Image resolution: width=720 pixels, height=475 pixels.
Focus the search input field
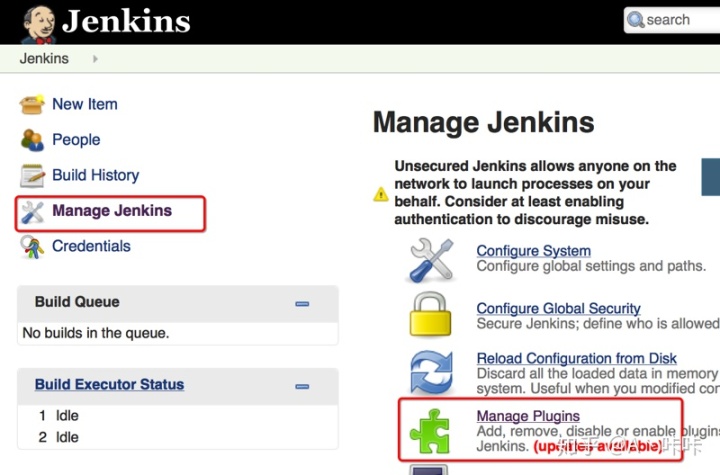tap(672, 21)
